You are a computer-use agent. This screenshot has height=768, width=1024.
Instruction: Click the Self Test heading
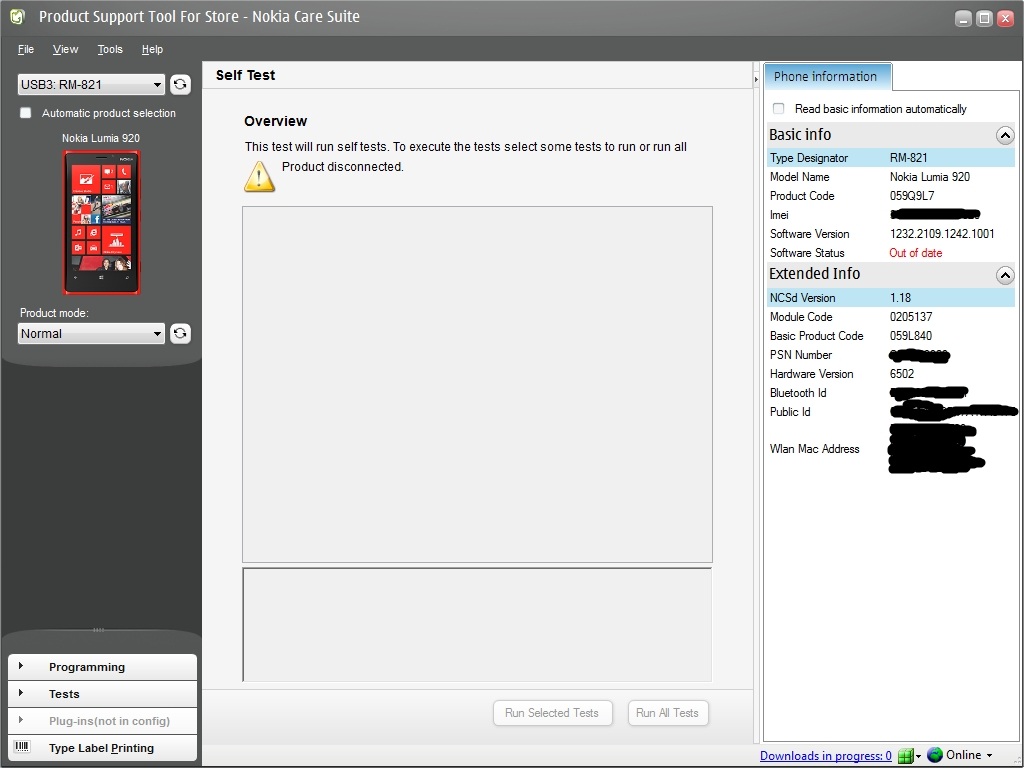click(246, 75)
